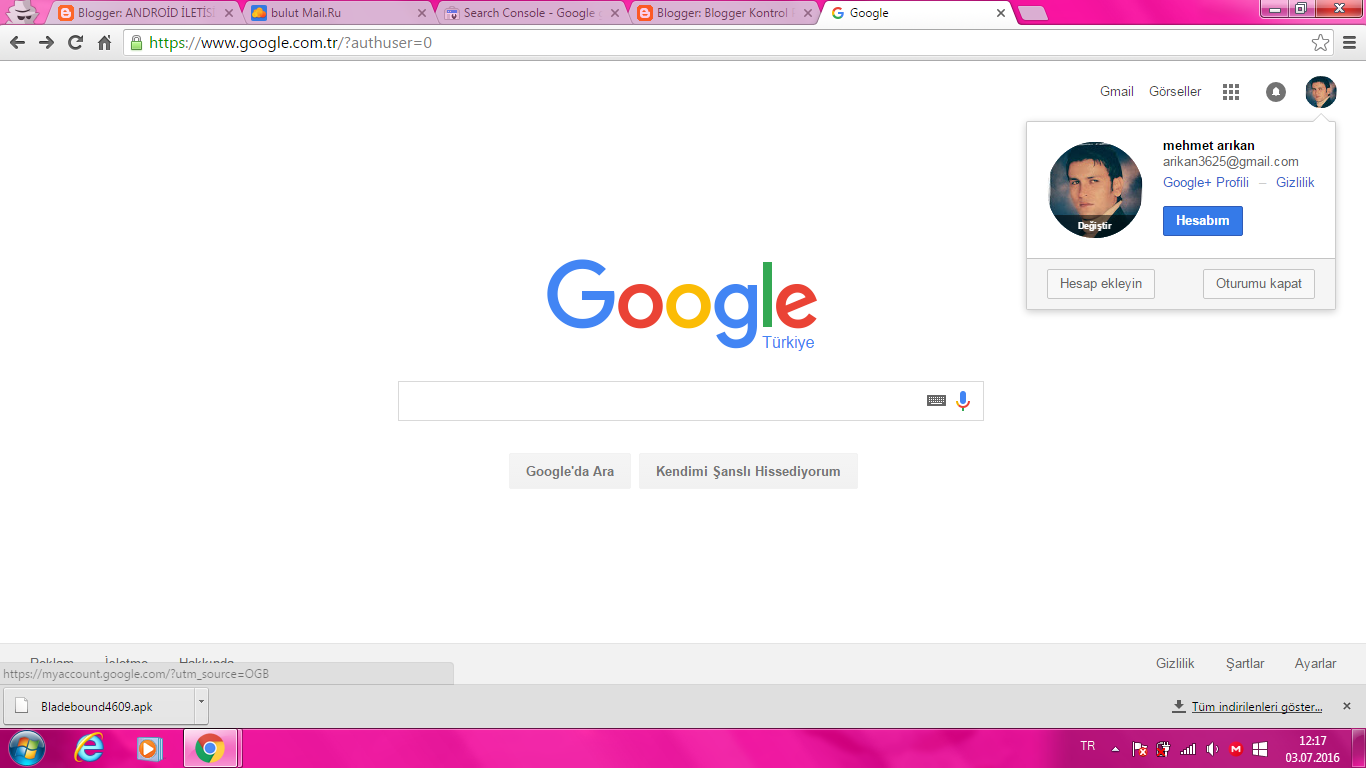Open the Gmail link
This screenshot has width=1366, height=768.
[1117, 92]
